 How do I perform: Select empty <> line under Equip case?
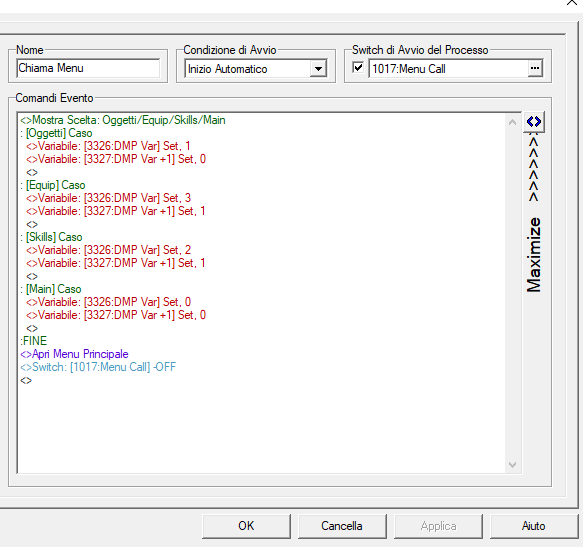(32, 224)
